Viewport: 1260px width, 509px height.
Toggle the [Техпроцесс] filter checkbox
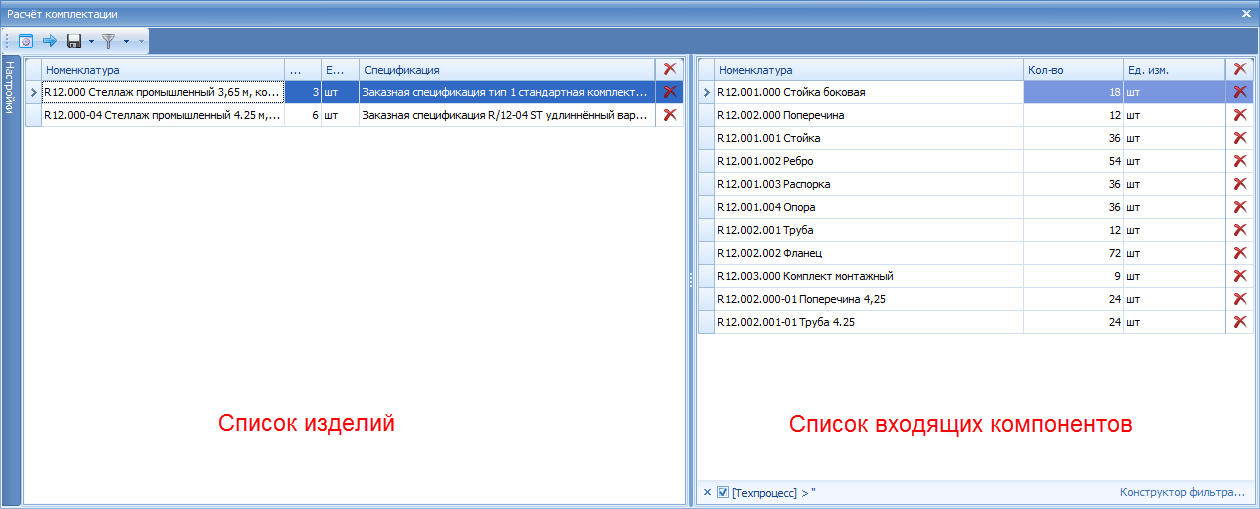click(723, 492)
